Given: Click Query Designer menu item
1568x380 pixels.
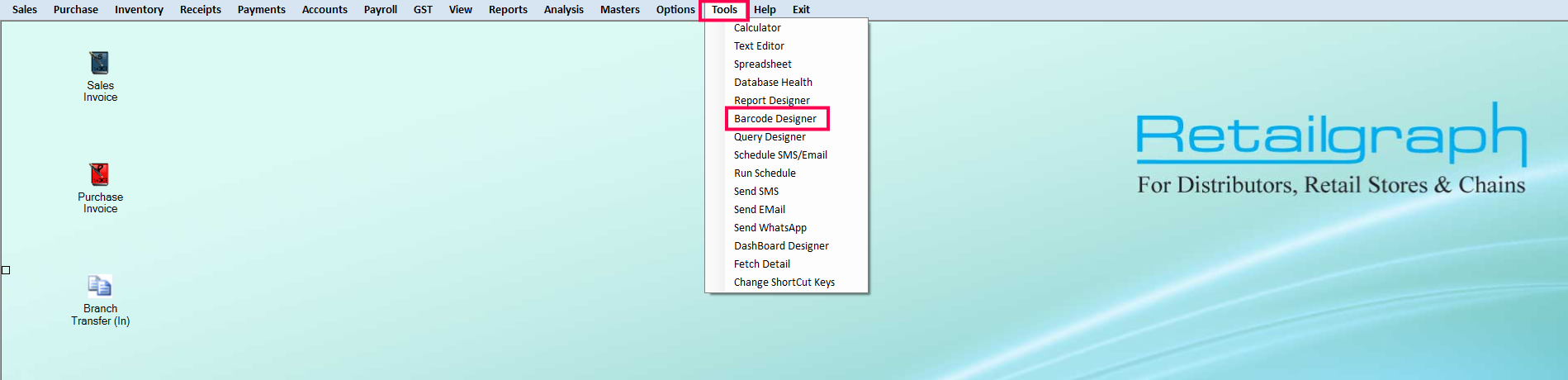Looking at the screenshot, I should click(x=770, y=137).
